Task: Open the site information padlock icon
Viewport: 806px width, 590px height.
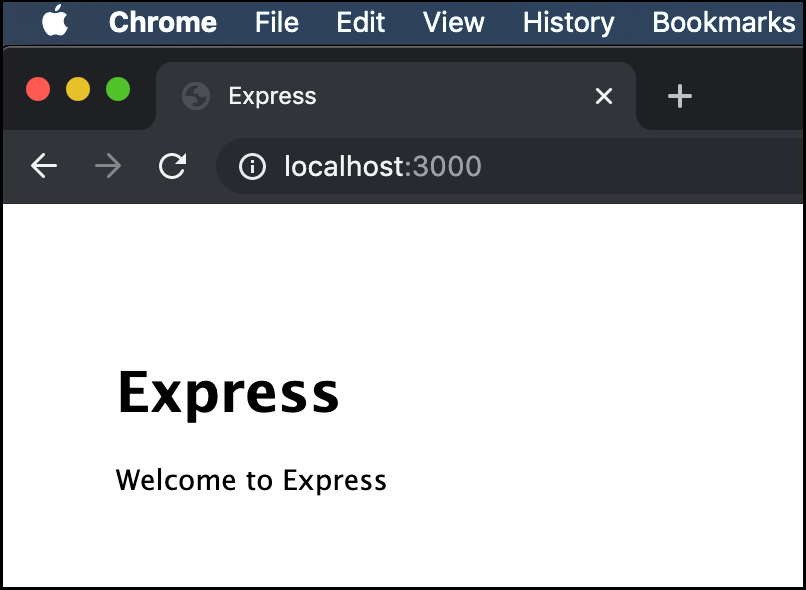Action: (251, 166)
